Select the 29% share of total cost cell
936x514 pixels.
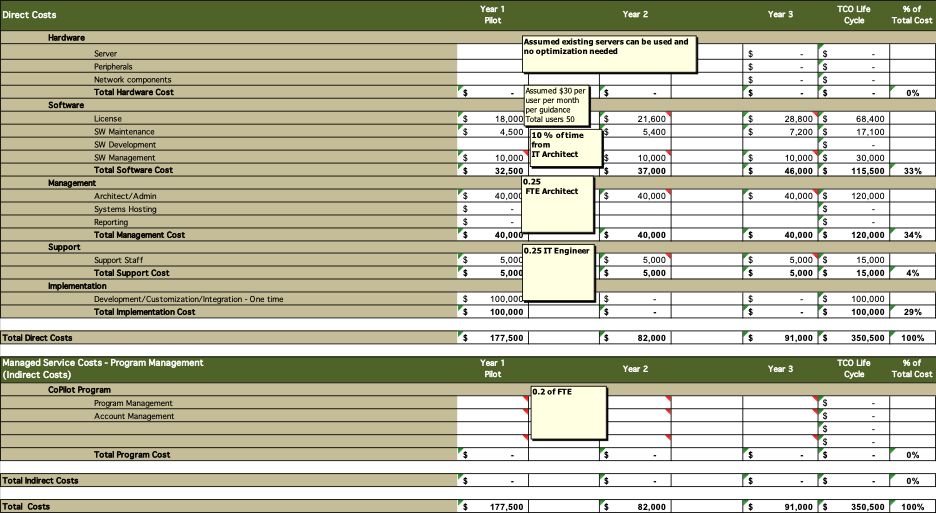(x=912, y=312)
